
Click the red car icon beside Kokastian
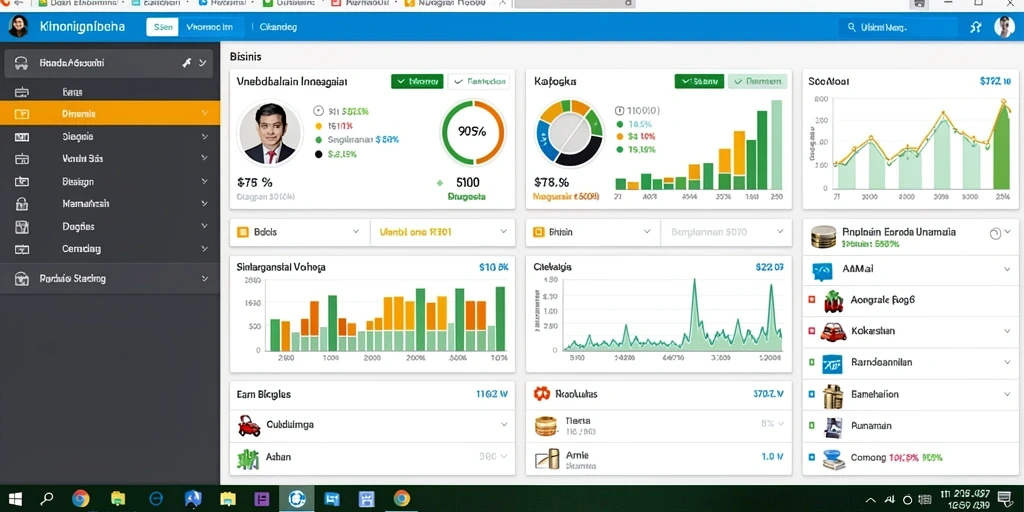[833, 332]
